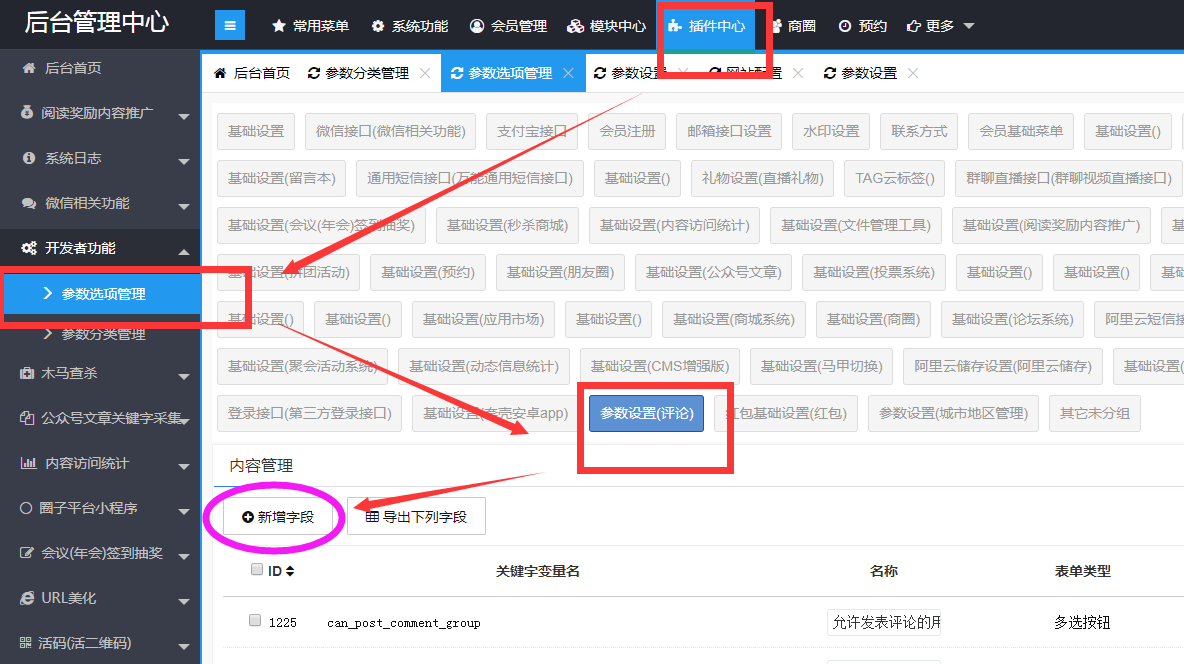This screenshot has width=1184, height=664.
Task: Expand the 木马查杀 sidebar menu
Action: pyautogui.click(x=184, y=376)
